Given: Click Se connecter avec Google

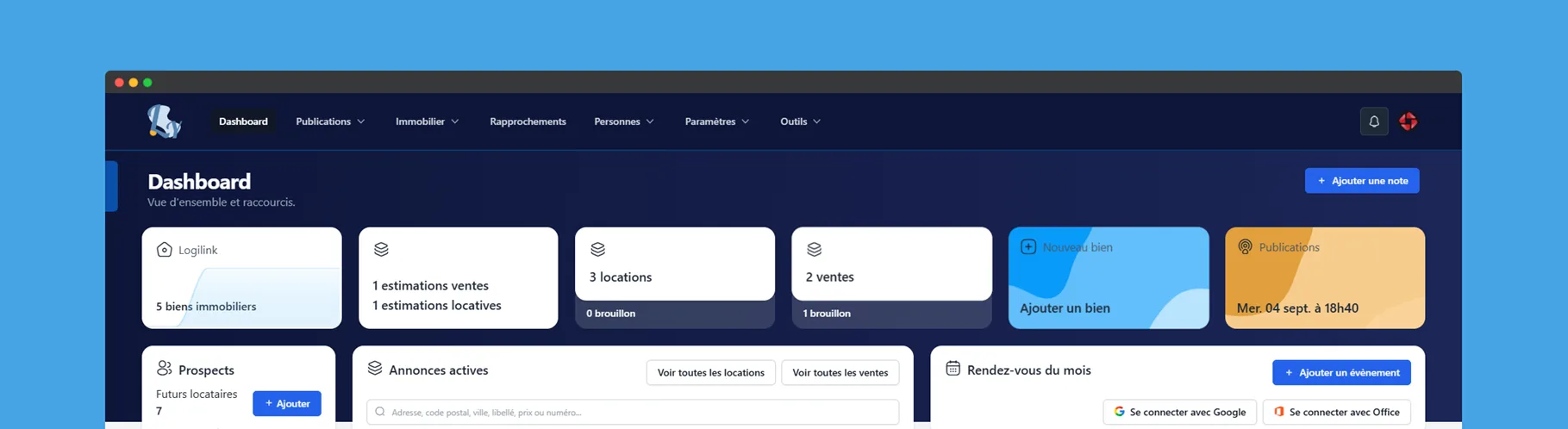Looking at the screenshot, I should (1179, 412).
